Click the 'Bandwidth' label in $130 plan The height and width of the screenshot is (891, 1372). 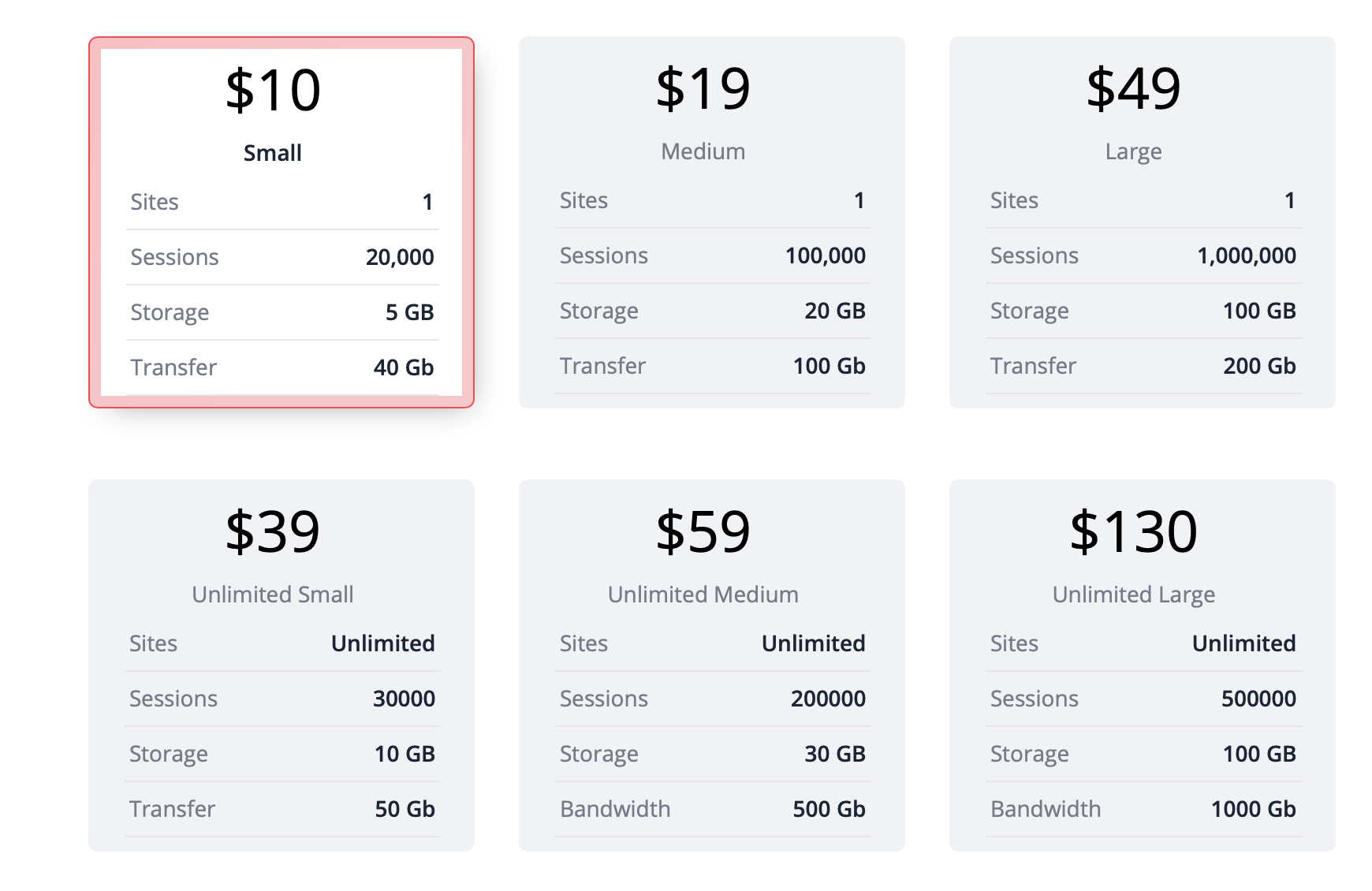[1046, 809]
